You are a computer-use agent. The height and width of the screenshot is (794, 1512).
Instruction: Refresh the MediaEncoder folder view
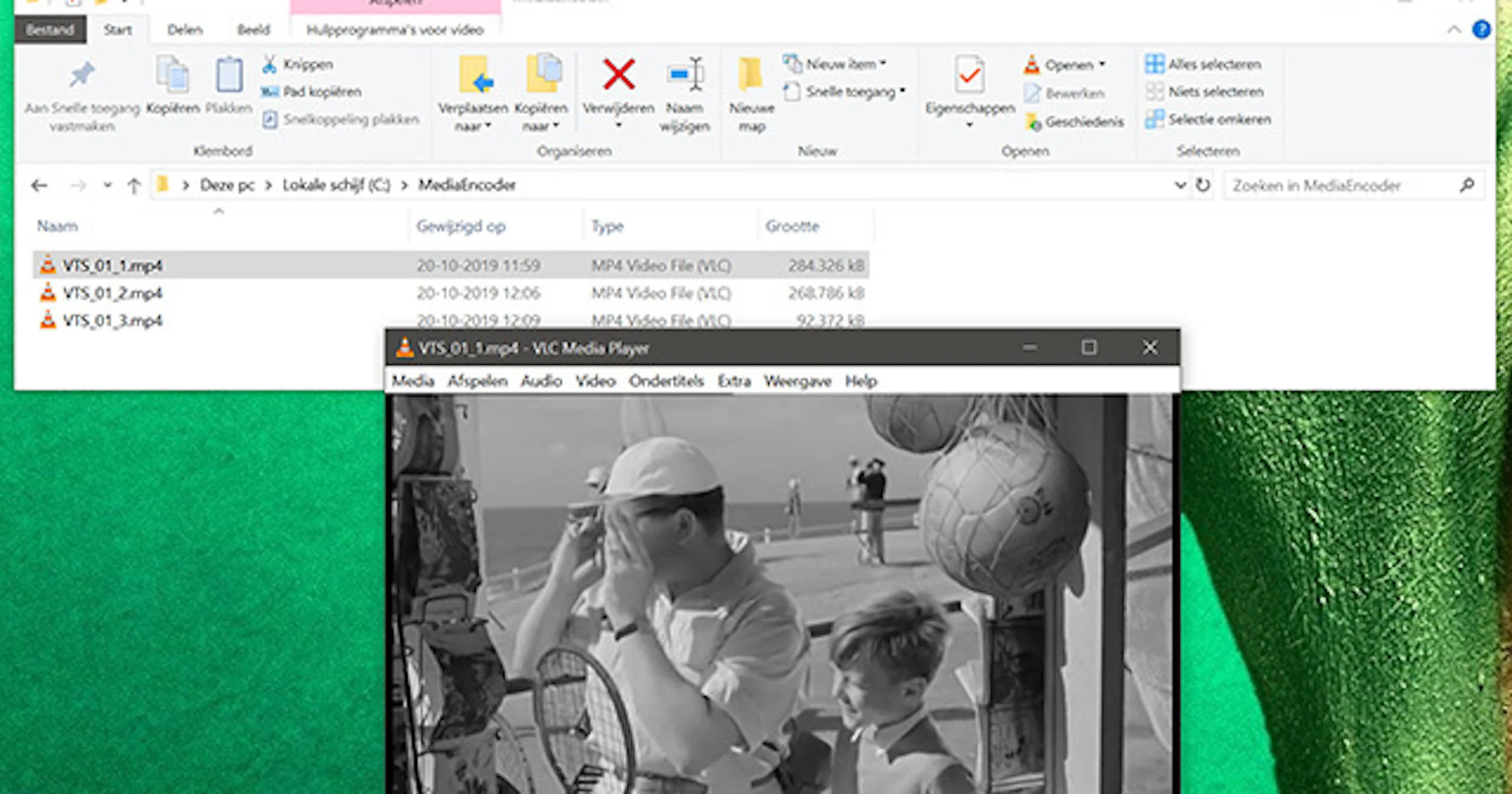click(1203, 185)
